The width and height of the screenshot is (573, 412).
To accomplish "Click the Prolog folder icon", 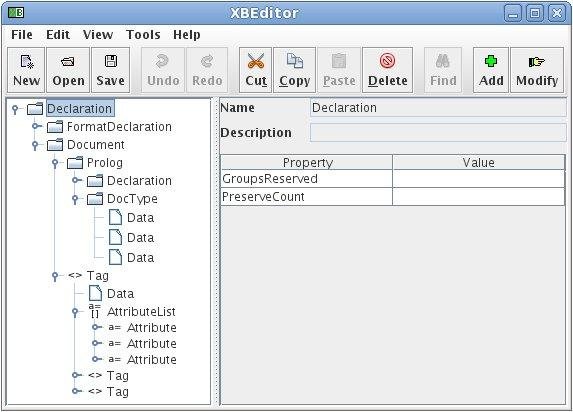I will [75, 163].
